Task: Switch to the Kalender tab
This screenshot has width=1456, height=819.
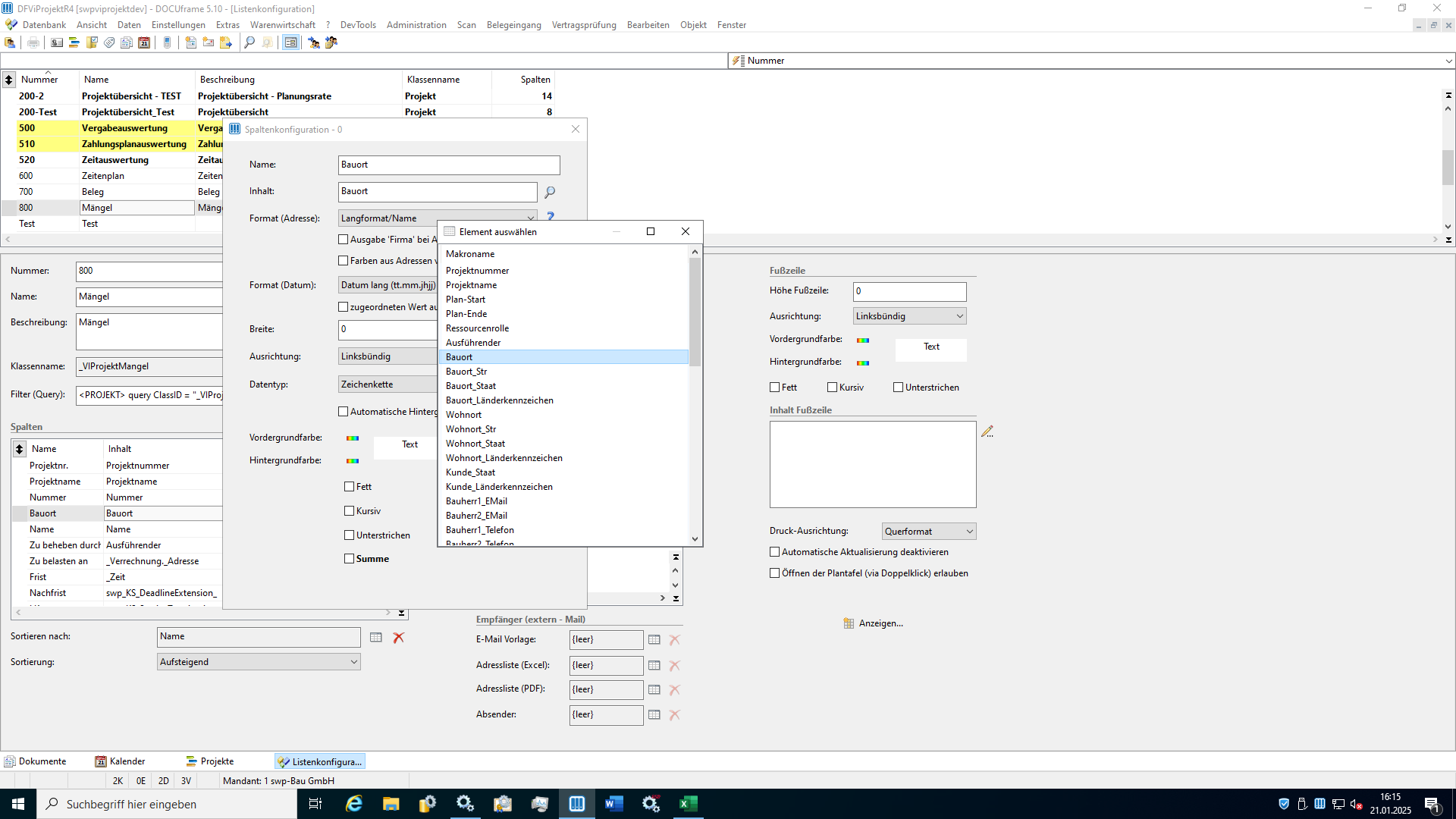Action: click(121, 761)
